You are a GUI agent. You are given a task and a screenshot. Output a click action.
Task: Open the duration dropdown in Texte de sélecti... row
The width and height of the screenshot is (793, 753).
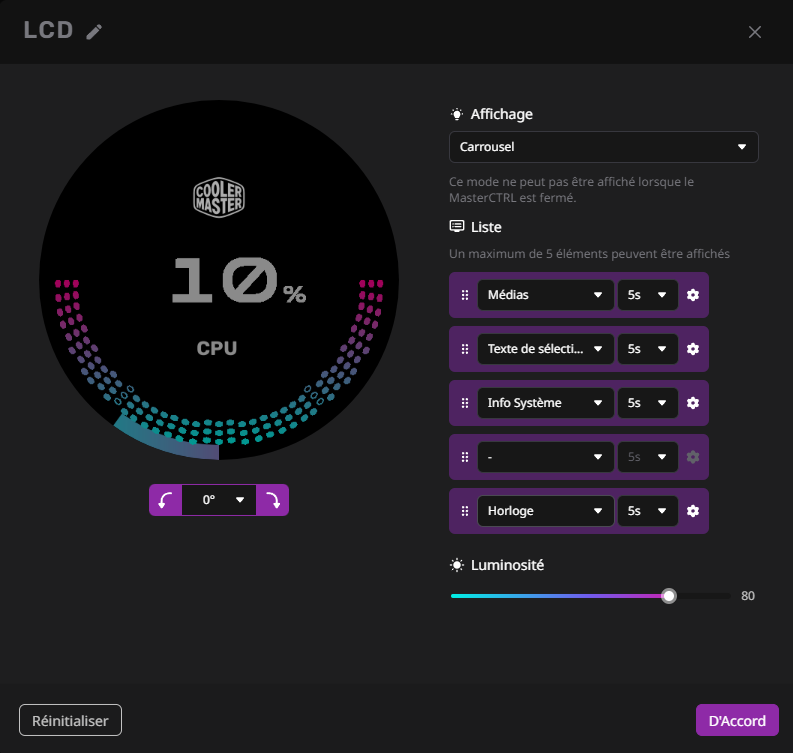pyautogui.click(x=647, y=349)
